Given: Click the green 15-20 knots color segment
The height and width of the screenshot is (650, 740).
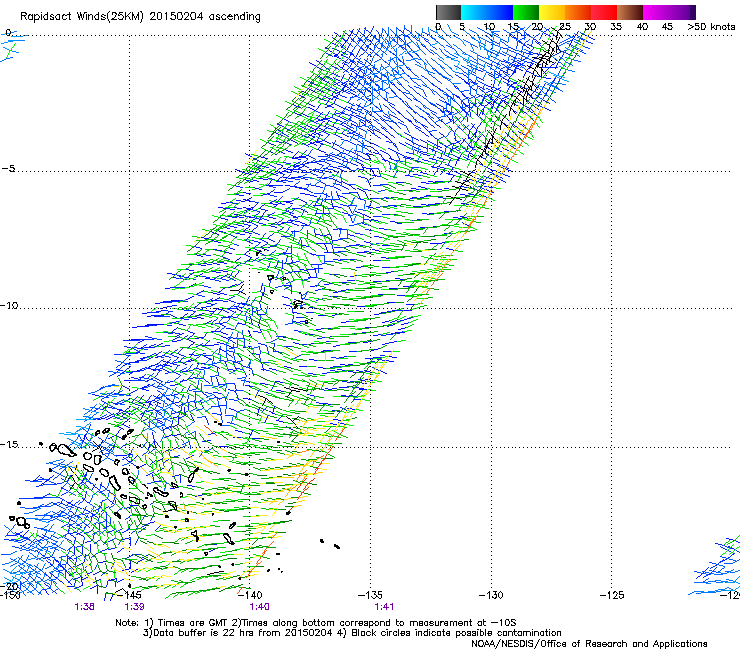Looking at the screenshot, I should [526, 12].
